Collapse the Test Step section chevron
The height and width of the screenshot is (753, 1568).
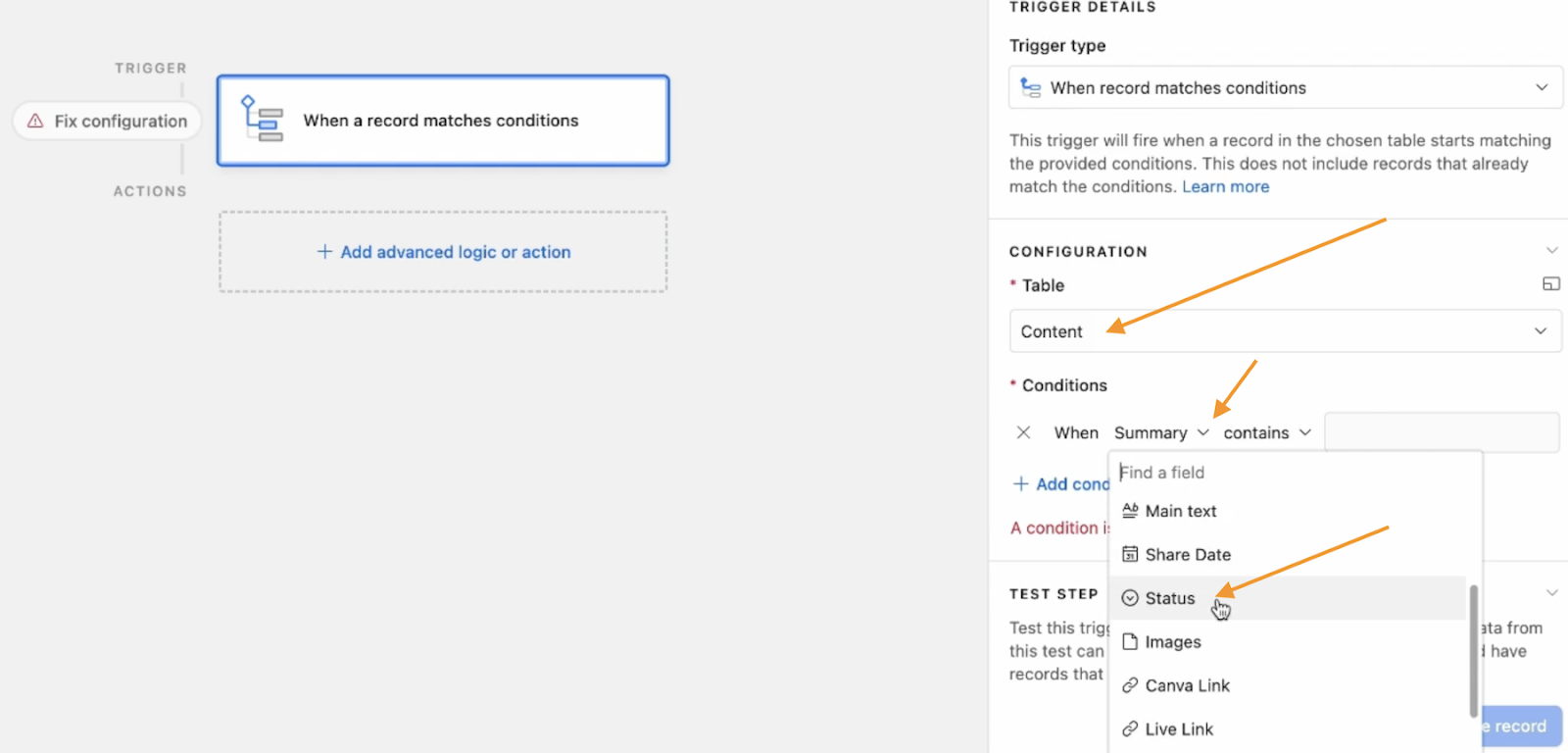1551,593
